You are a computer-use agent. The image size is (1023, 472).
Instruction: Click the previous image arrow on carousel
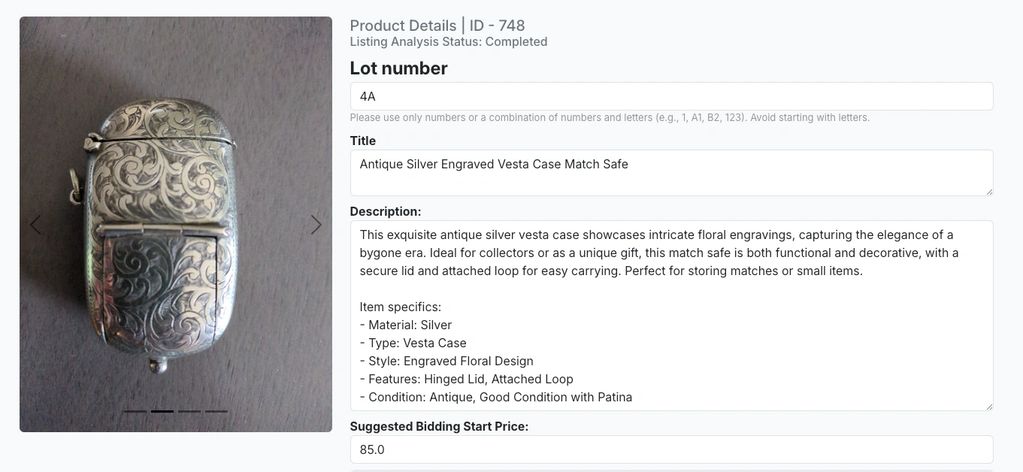[36, 225]
